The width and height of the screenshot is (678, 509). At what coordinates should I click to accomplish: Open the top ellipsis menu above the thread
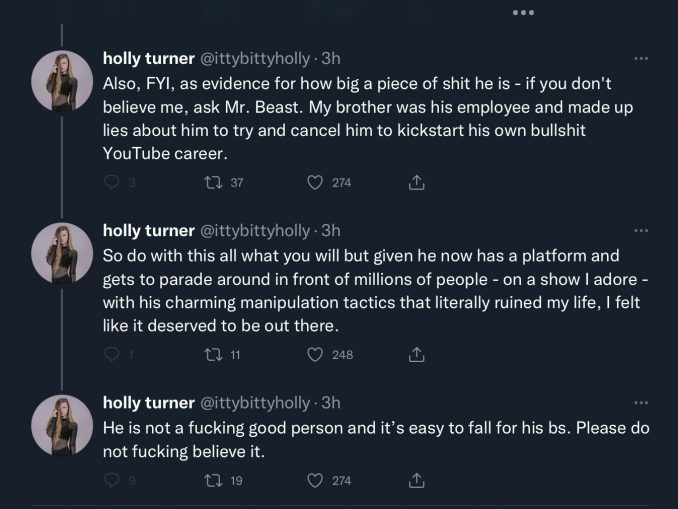[523, 12]
